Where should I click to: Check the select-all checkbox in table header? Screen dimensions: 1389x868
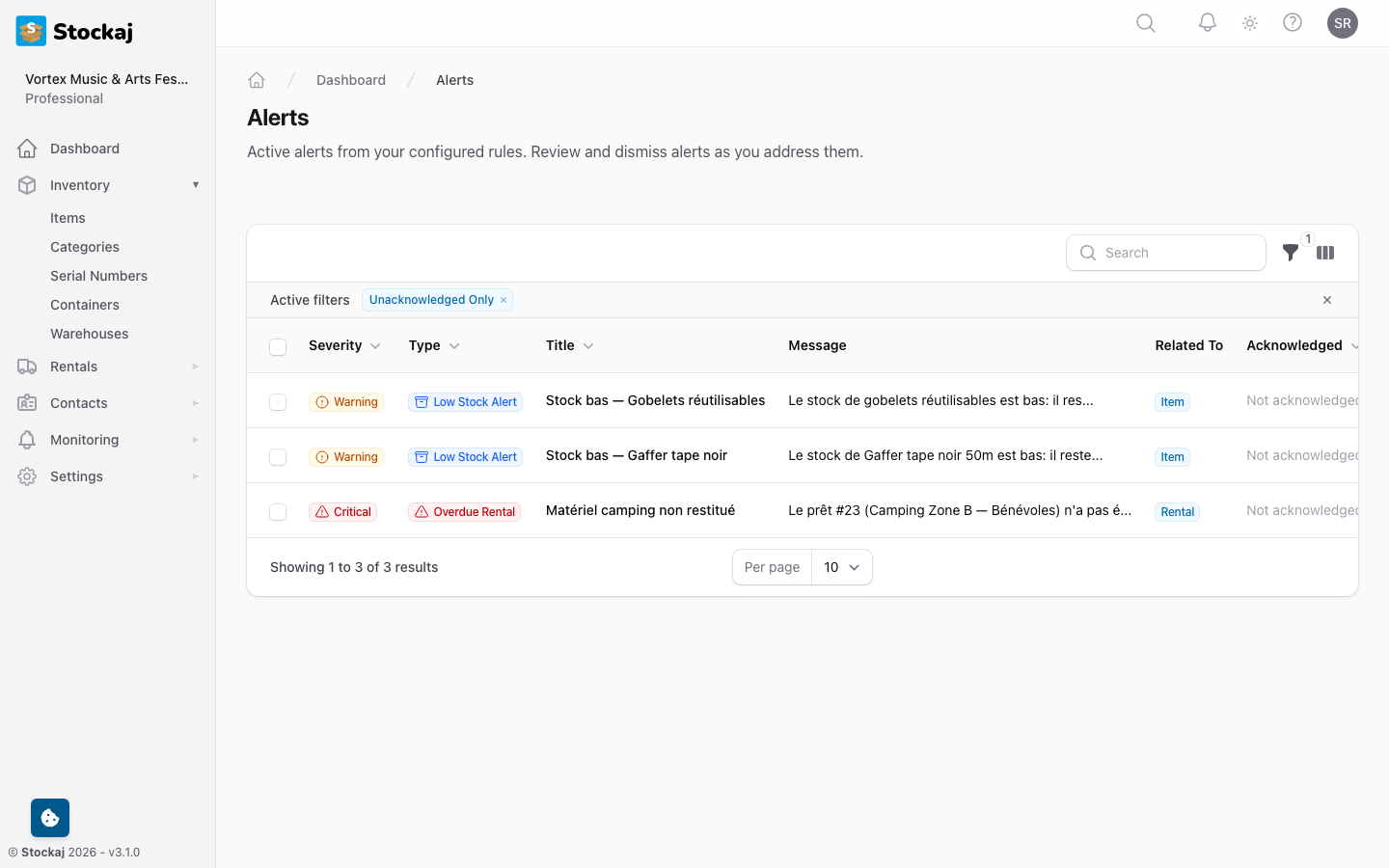coord(278,346)
